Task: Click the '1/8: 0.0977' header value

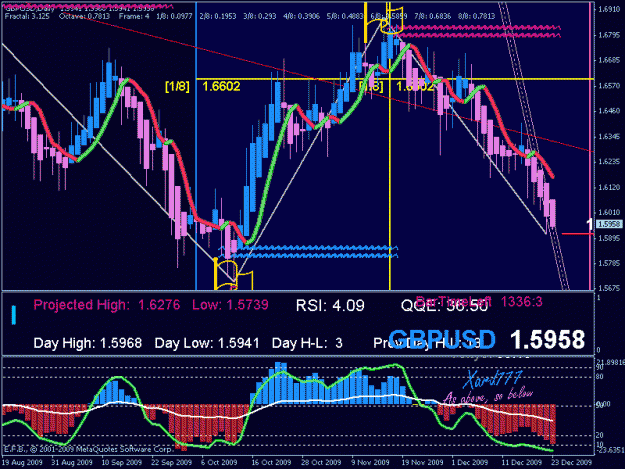Action: point(174,16)
